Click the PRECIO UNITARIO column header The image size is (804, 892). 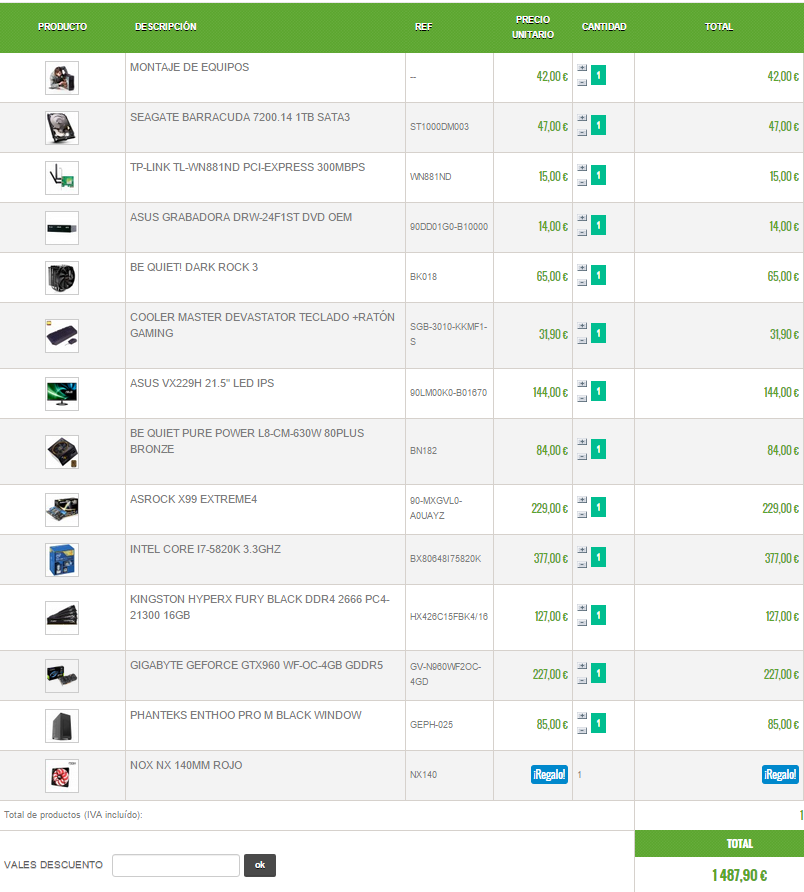pyautogui.click(x=533, y=27)
